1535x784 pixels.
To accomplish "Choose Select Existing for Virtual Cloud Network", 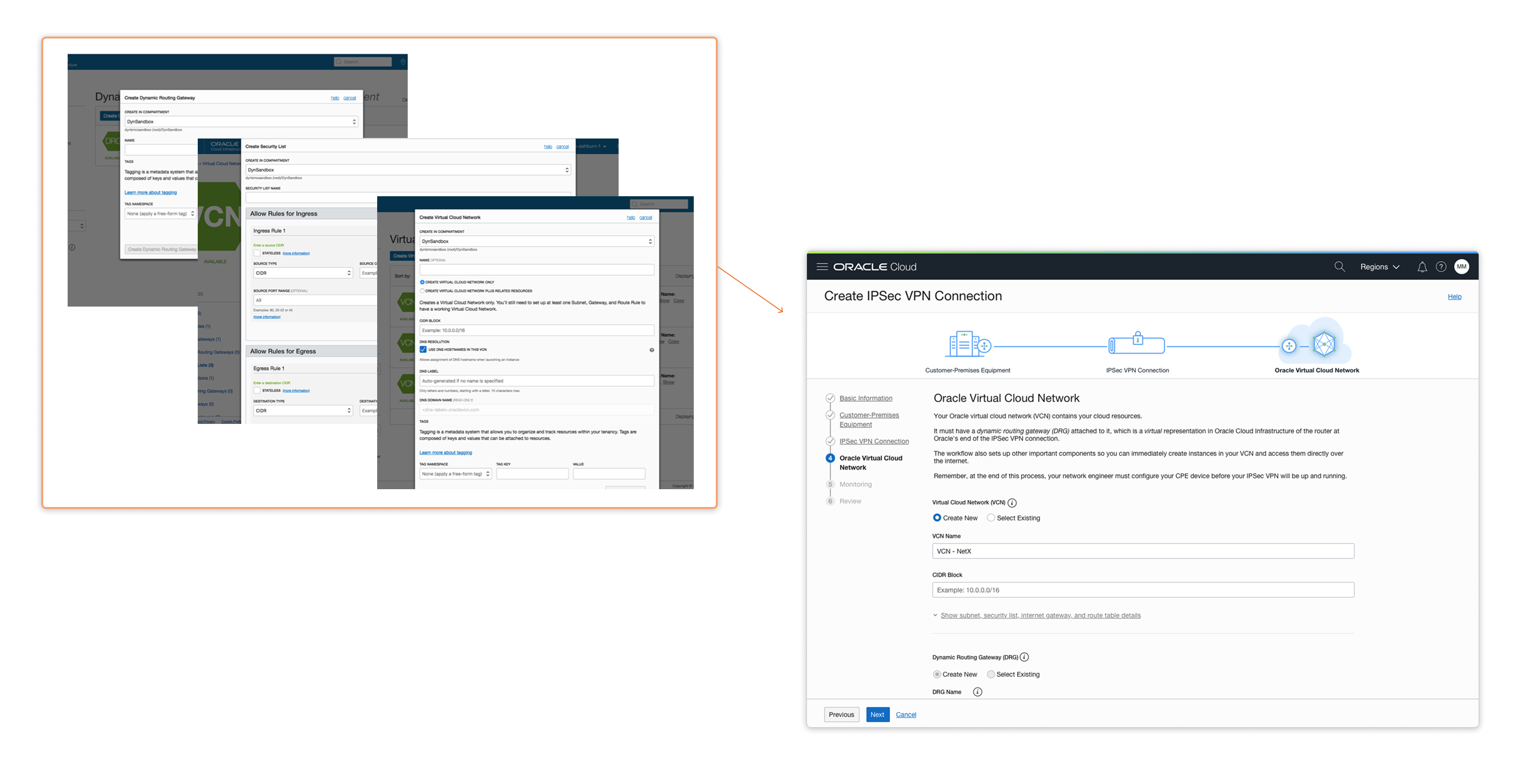I will (x=991, y=518).
